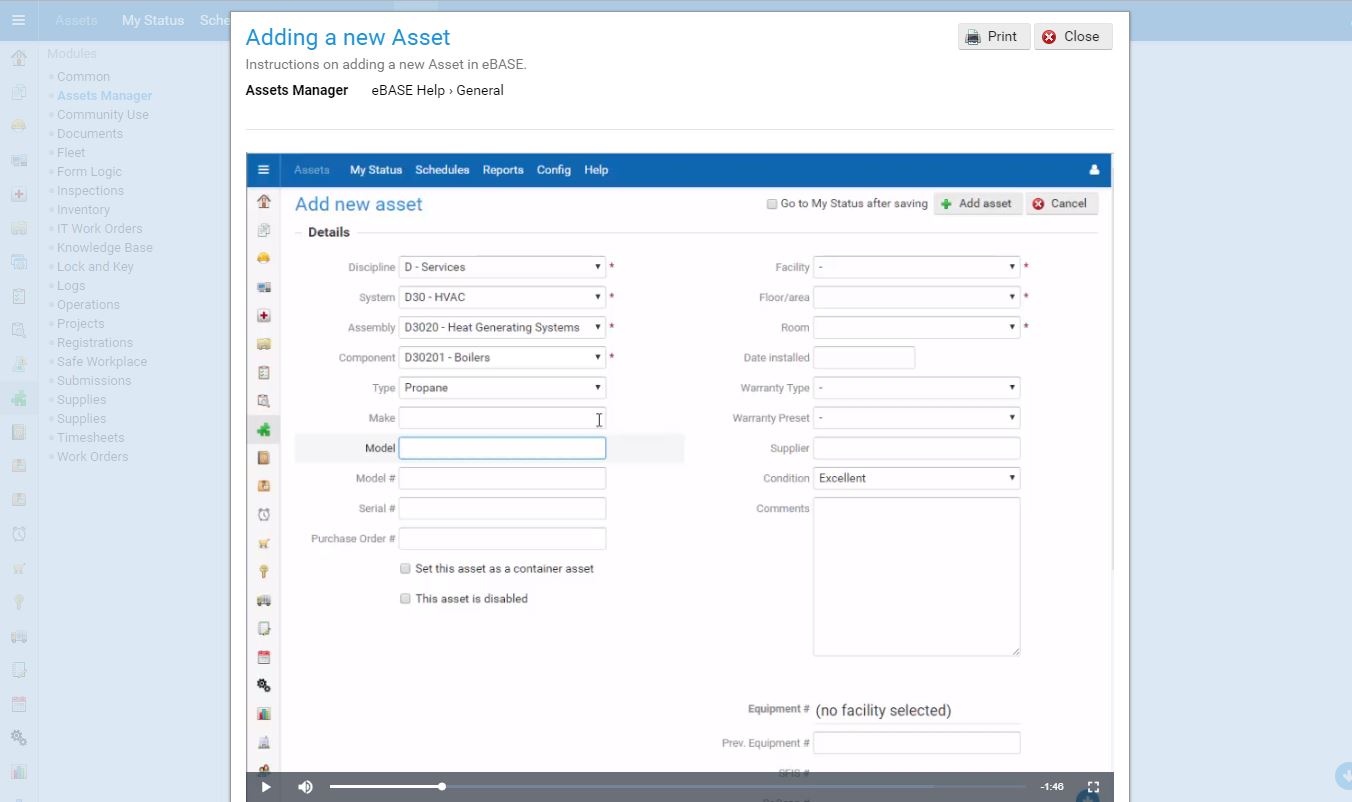This screenshot has height=802, width=1352.
Task: Open the Floor/area dropdown
Action: coord(917,297)
